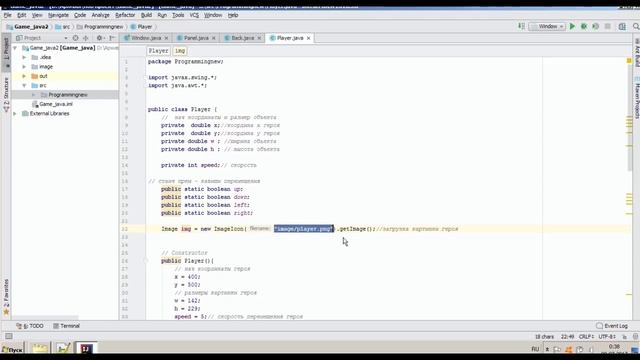The image size is (640, 360).
Task: Click line 22 Image img declaration
Action: point(309,229)
